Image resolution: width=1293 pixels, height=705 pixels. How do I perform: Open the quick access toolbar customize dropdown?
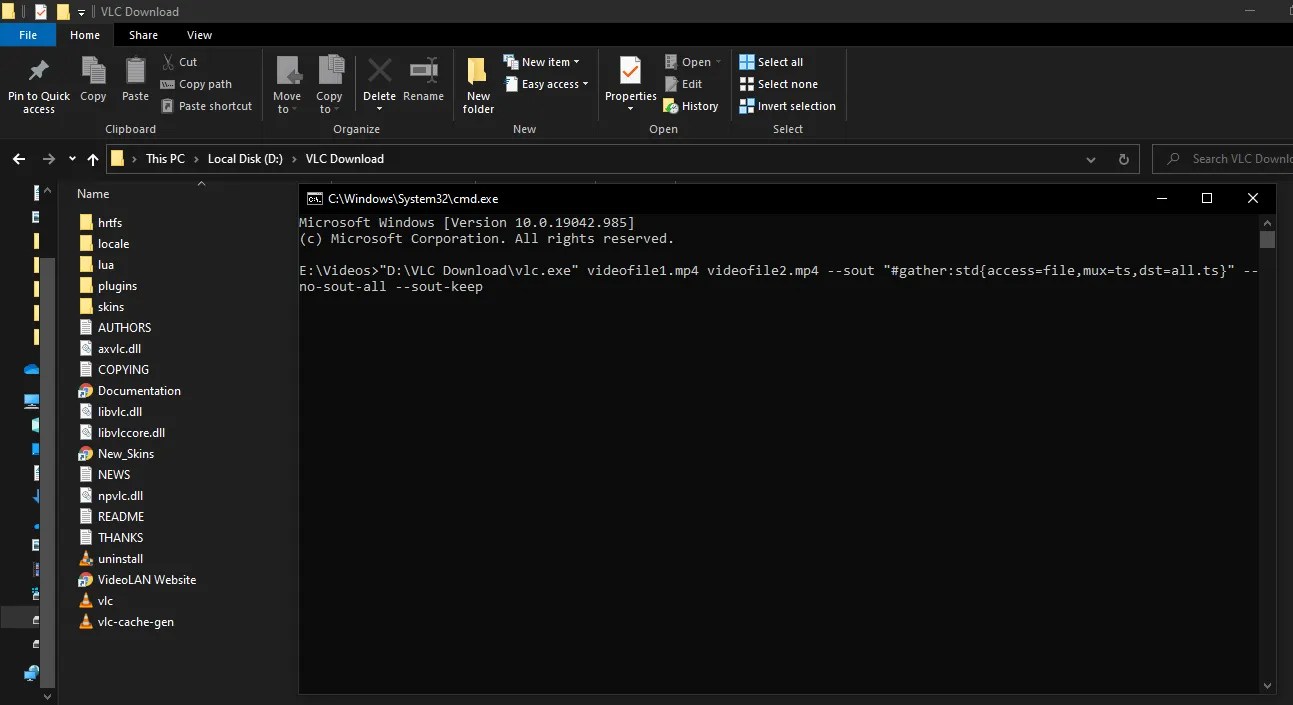pos(81,12)
